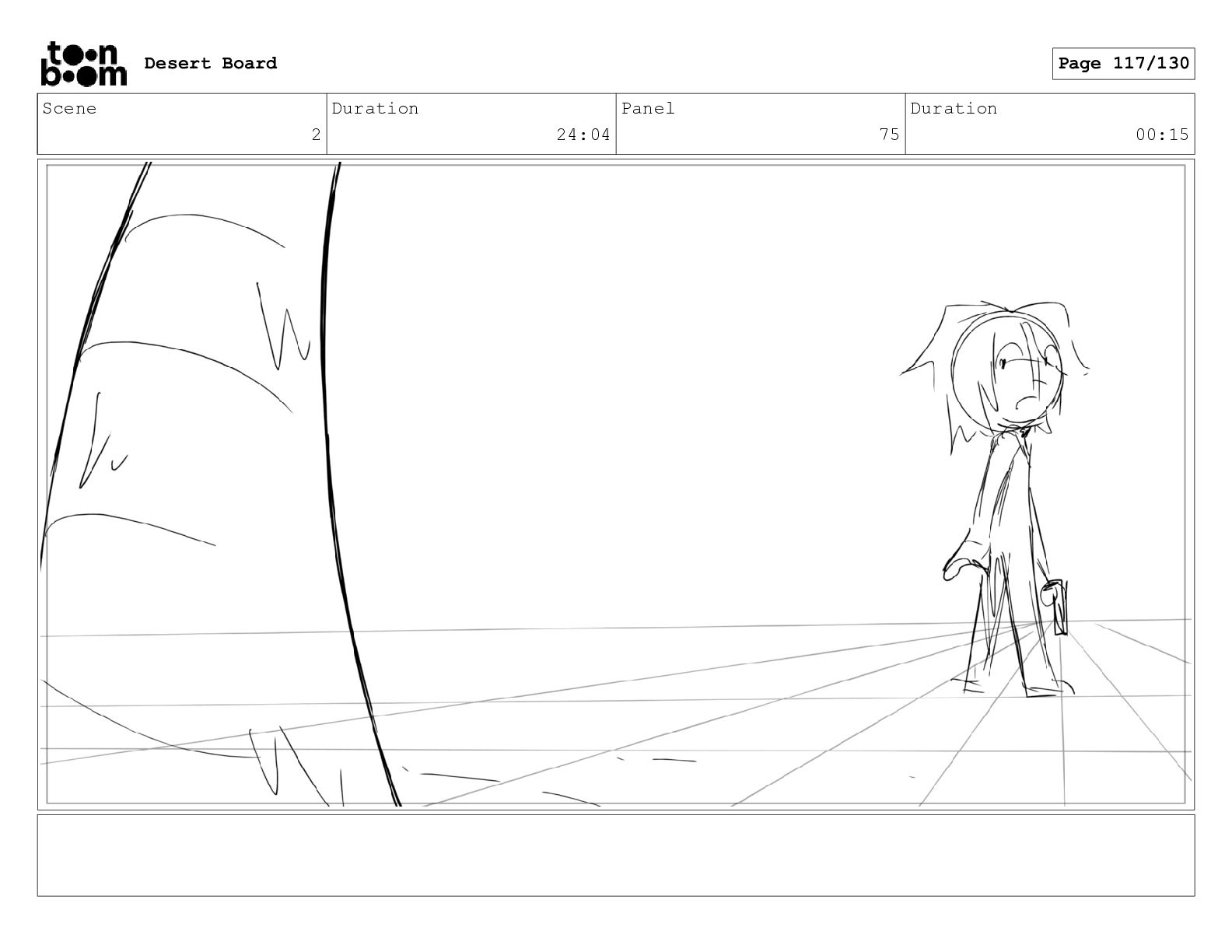
Task: Click the Toon Boom logo
Action: [x=83, y=63]
